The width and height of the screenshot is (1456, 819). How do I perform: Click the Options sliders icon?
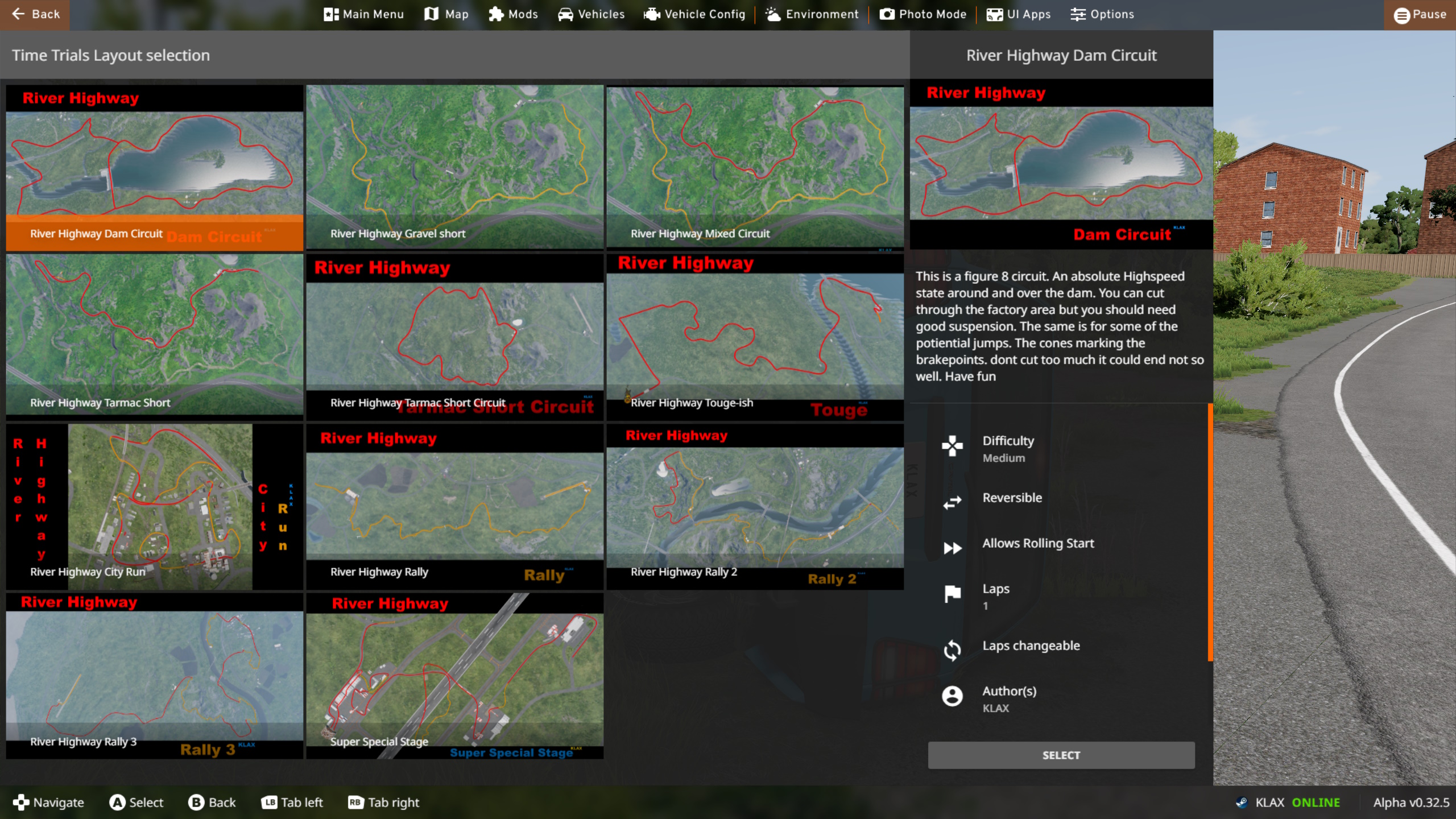coord(1078,14)
